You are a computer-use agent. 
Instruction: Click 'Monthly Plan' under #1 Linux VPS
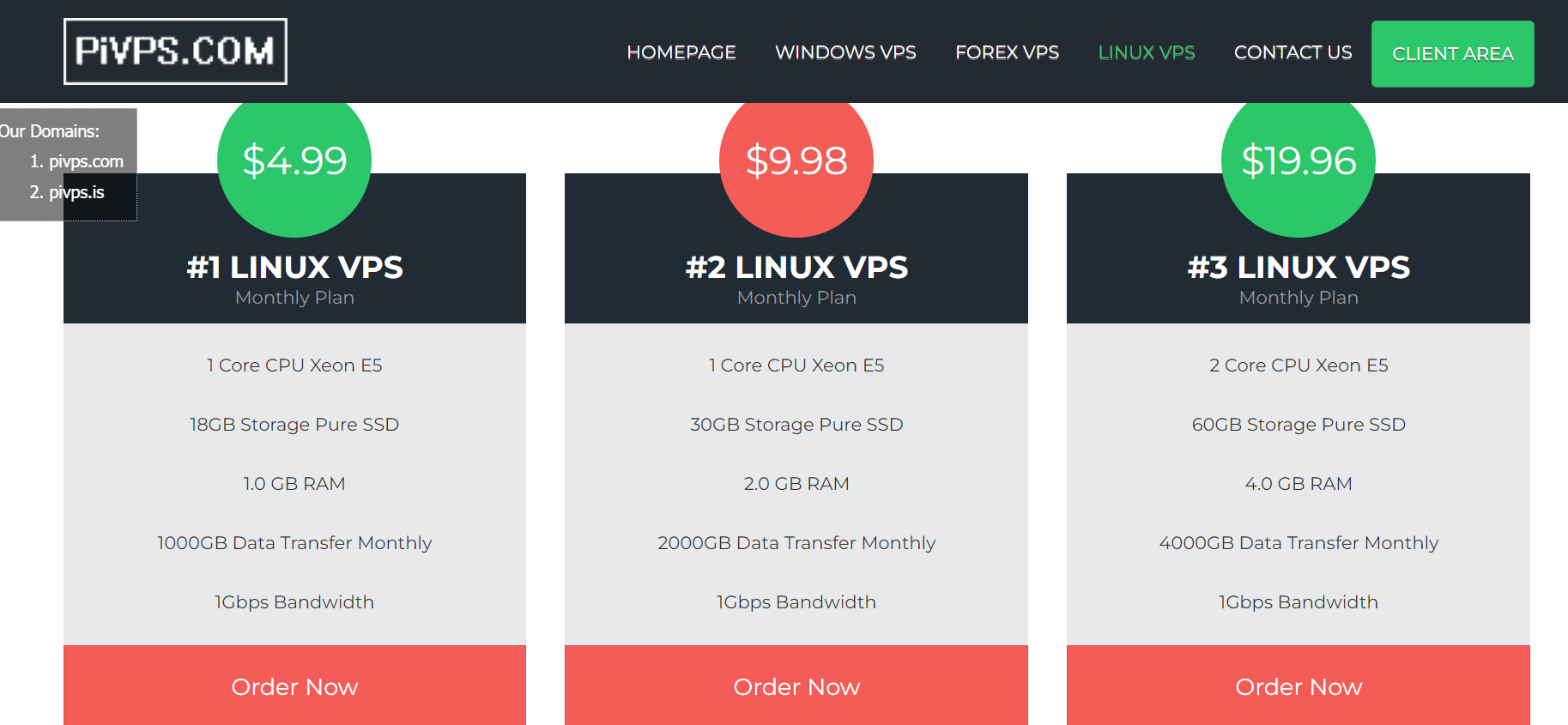[294, 298]
